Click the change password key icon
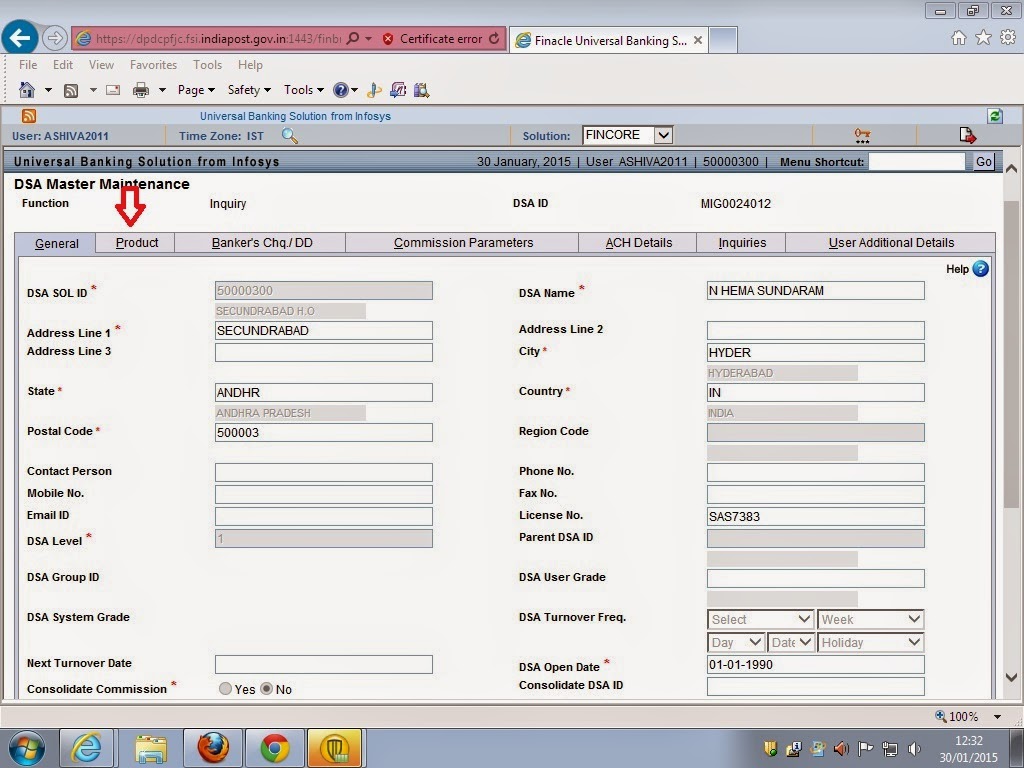The height and width of the screenshot is (768, 1024). pyautogui.click(x=862, y=134)
